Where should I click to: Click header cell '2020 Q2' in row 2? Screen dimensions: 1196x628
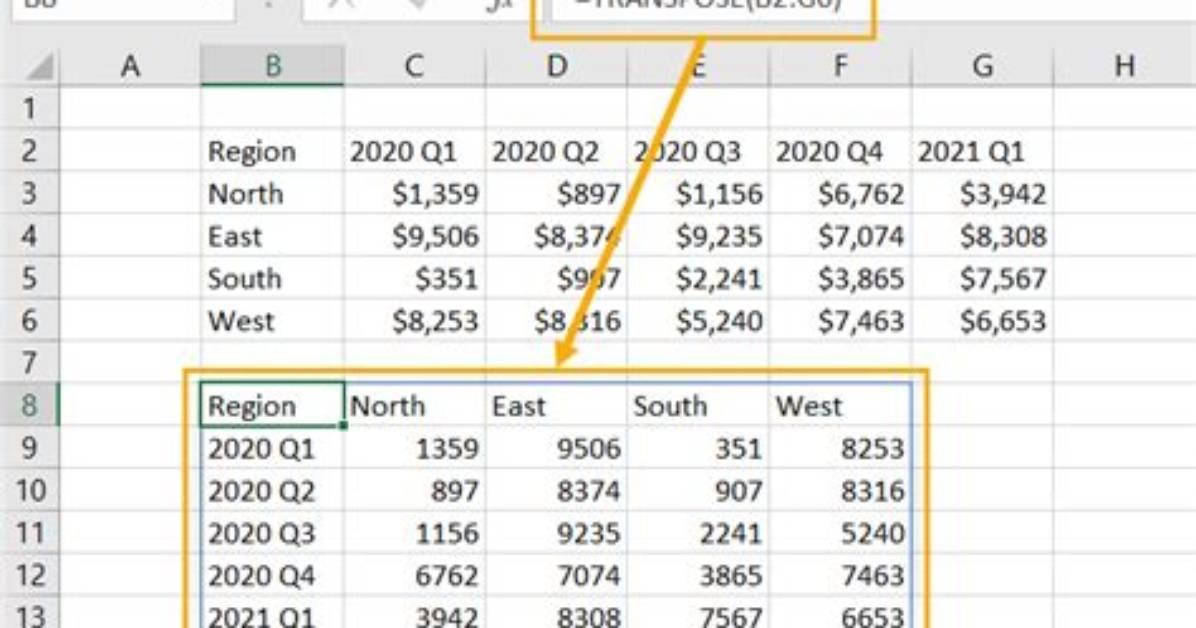pos(556,151)
